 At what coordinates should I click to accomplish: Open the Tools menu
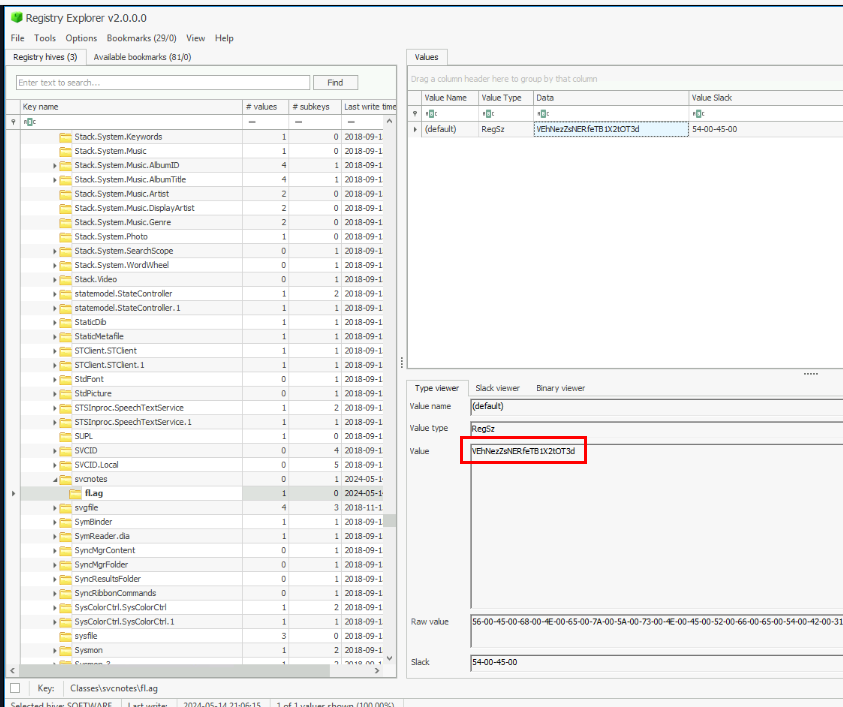tap(45, 38)
